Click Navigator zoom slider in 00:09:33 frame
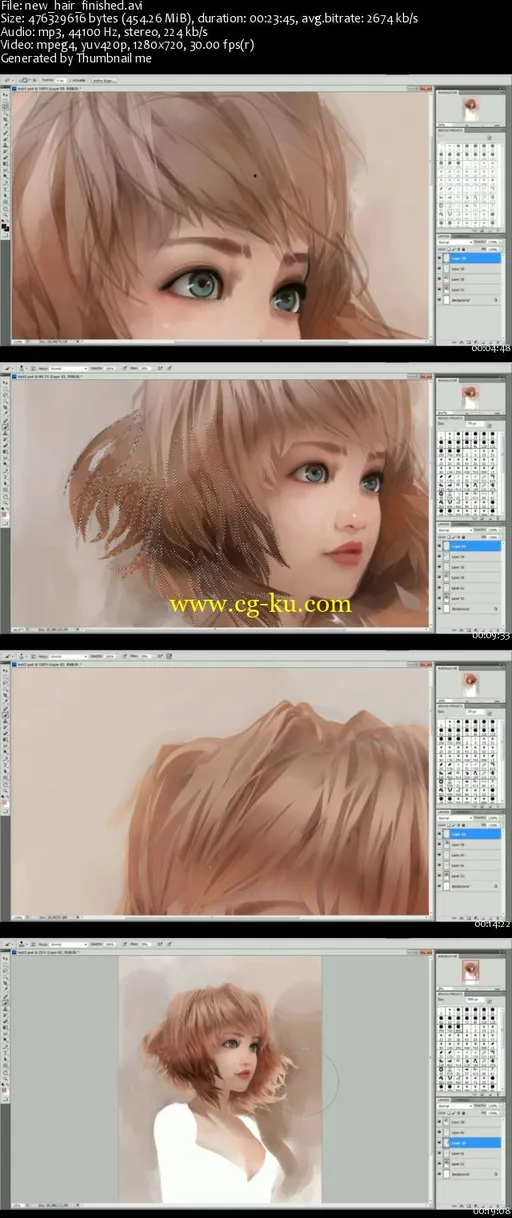Viewport: 512px width, 1218px height. coord(480,412)
